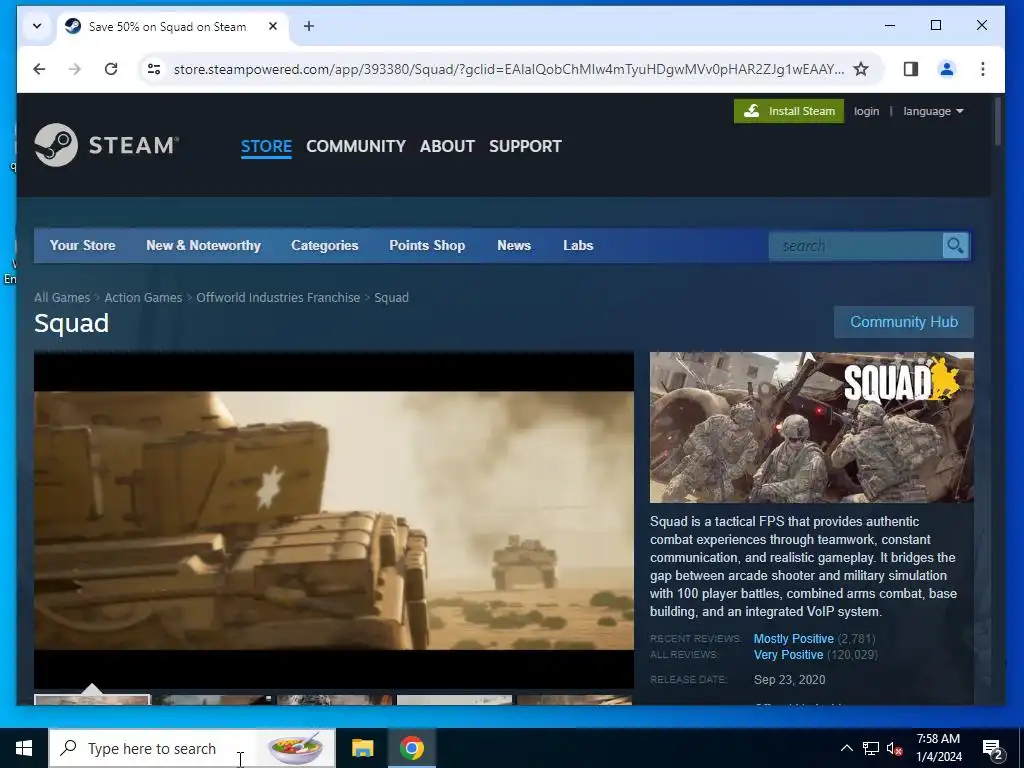Click the release date Sep 23, 2020

[790, 679]
